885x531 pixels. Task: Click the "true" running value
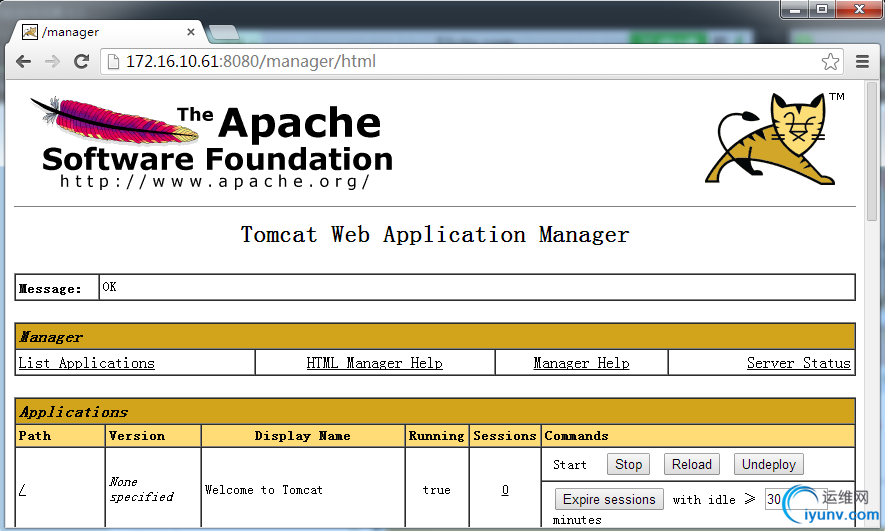(436, 490)
